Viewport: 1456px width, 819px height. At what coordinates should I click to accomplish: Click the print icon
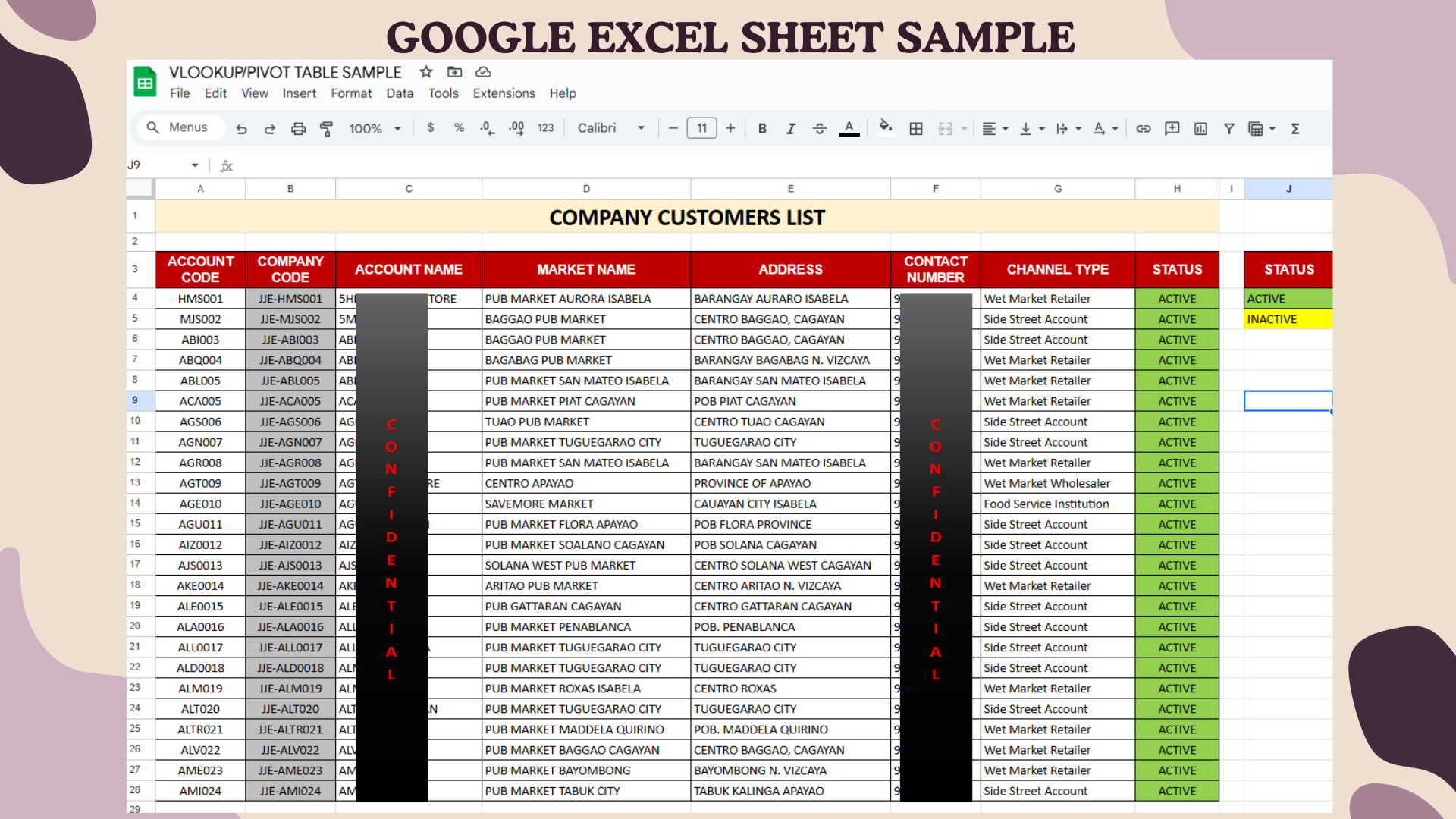298,129
